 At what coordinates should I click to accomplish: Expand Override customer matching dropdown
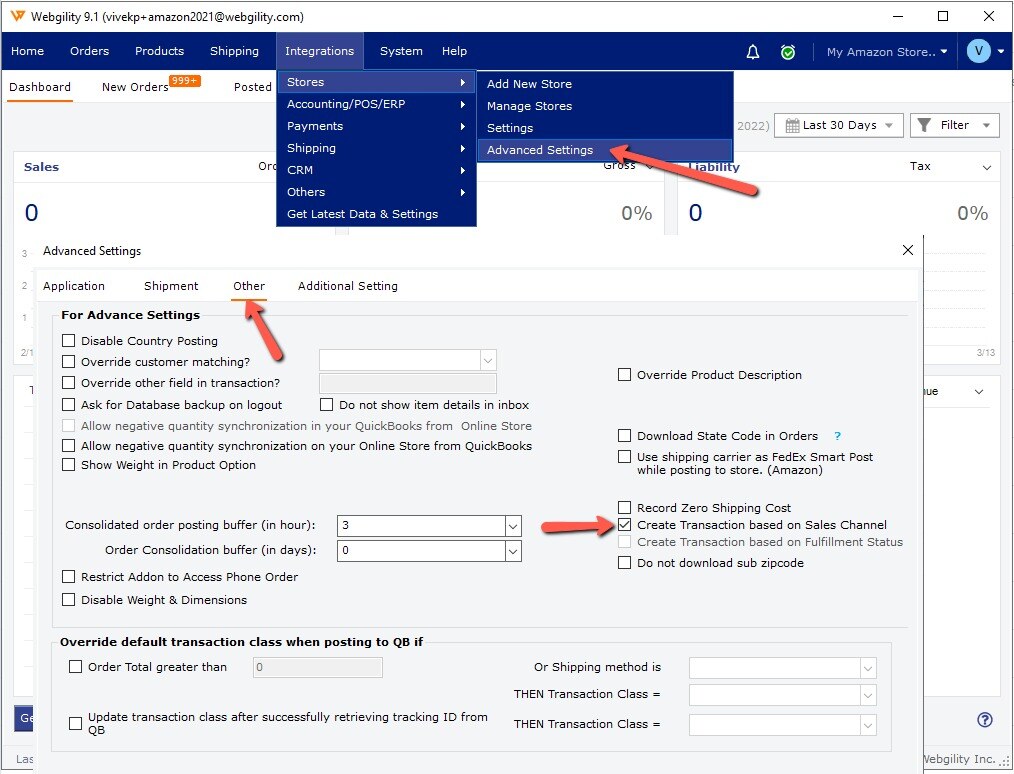pos(488,360)
